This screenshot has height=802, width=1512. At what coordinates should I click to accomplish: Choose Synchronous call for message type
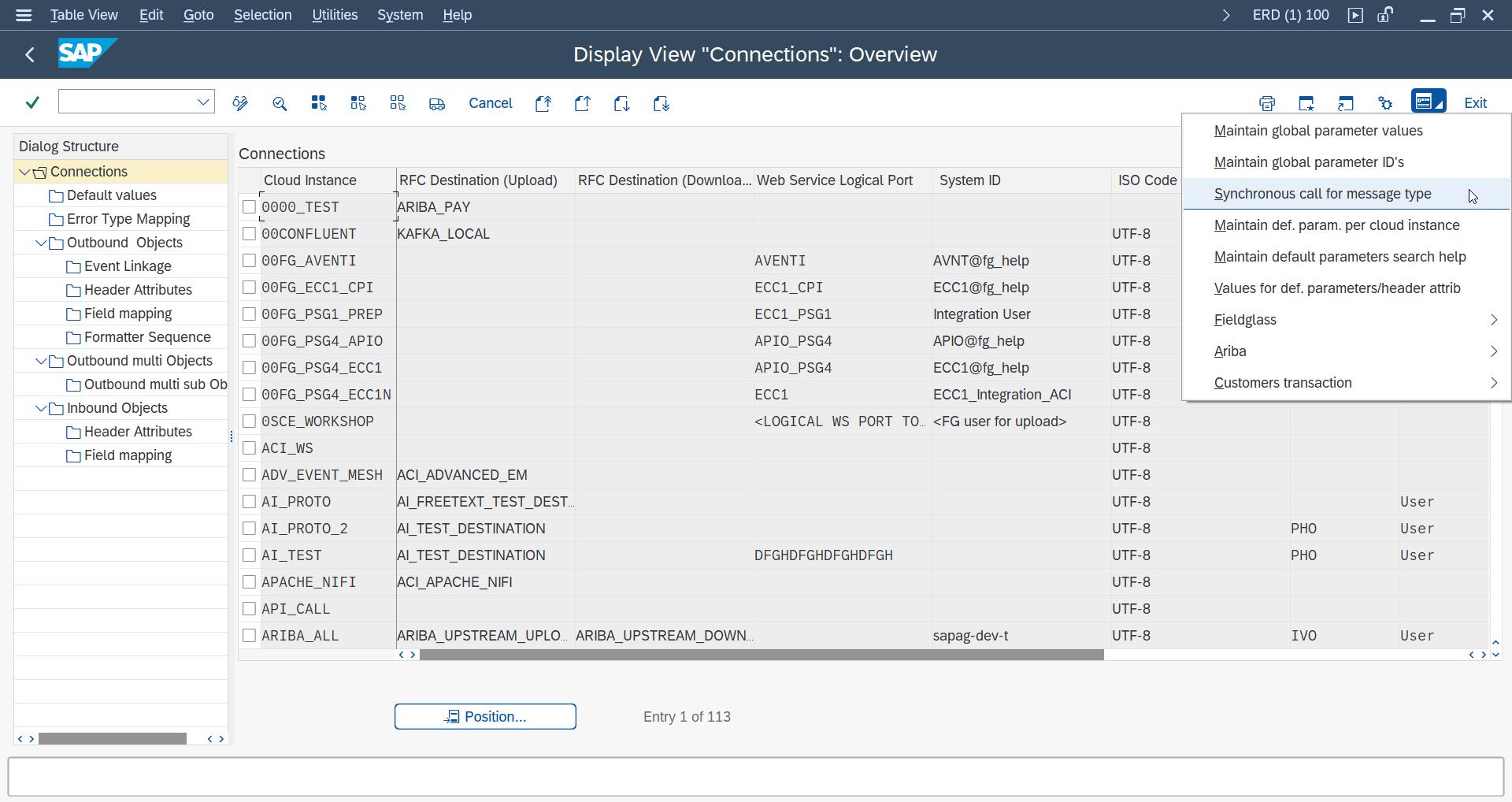[x=1347, y=194]
